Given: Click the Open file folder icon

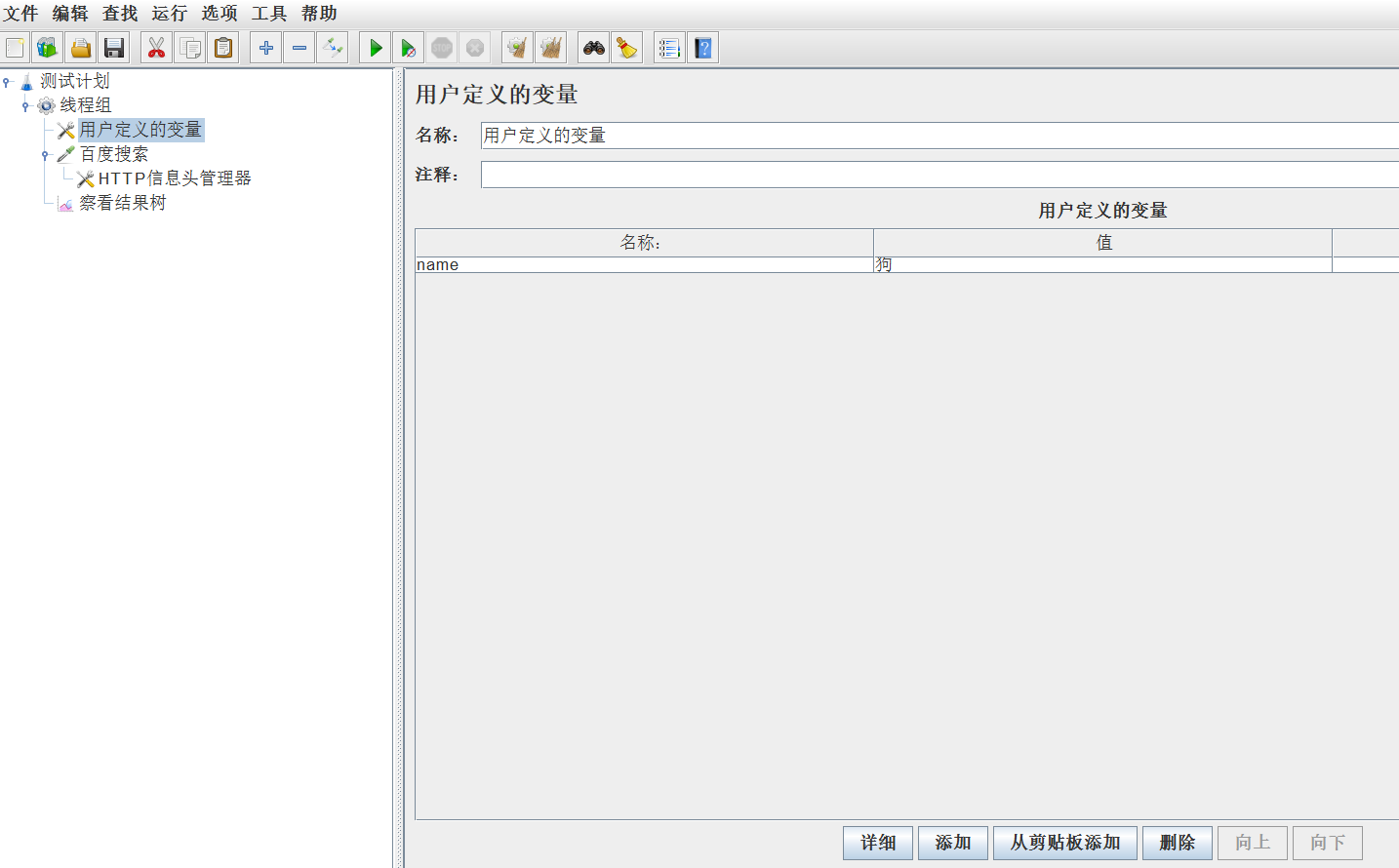Looking at the screenshot, I should coord(81,48).
